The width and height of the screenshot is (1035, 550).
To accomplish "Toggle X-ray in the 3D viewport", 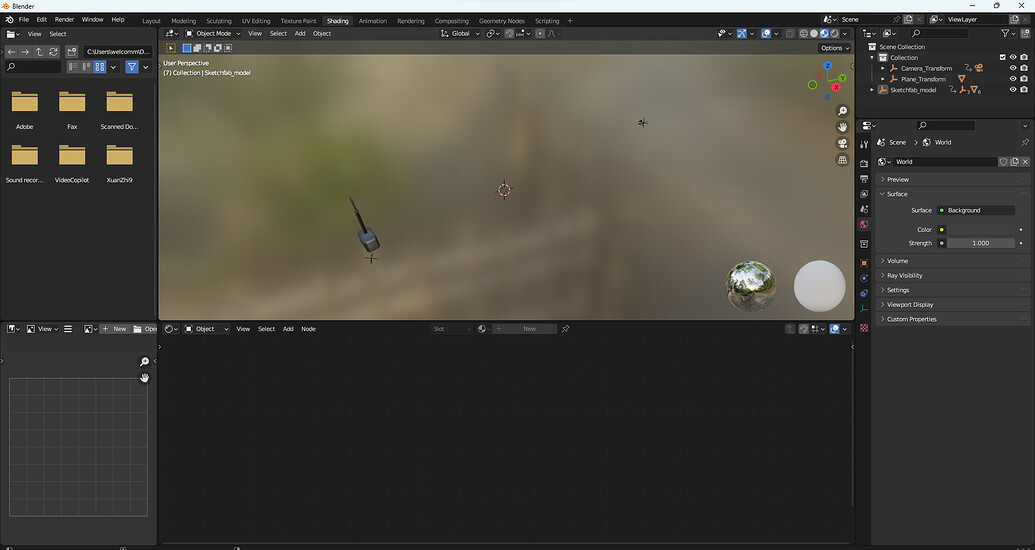I will click(x=790, y=34).
